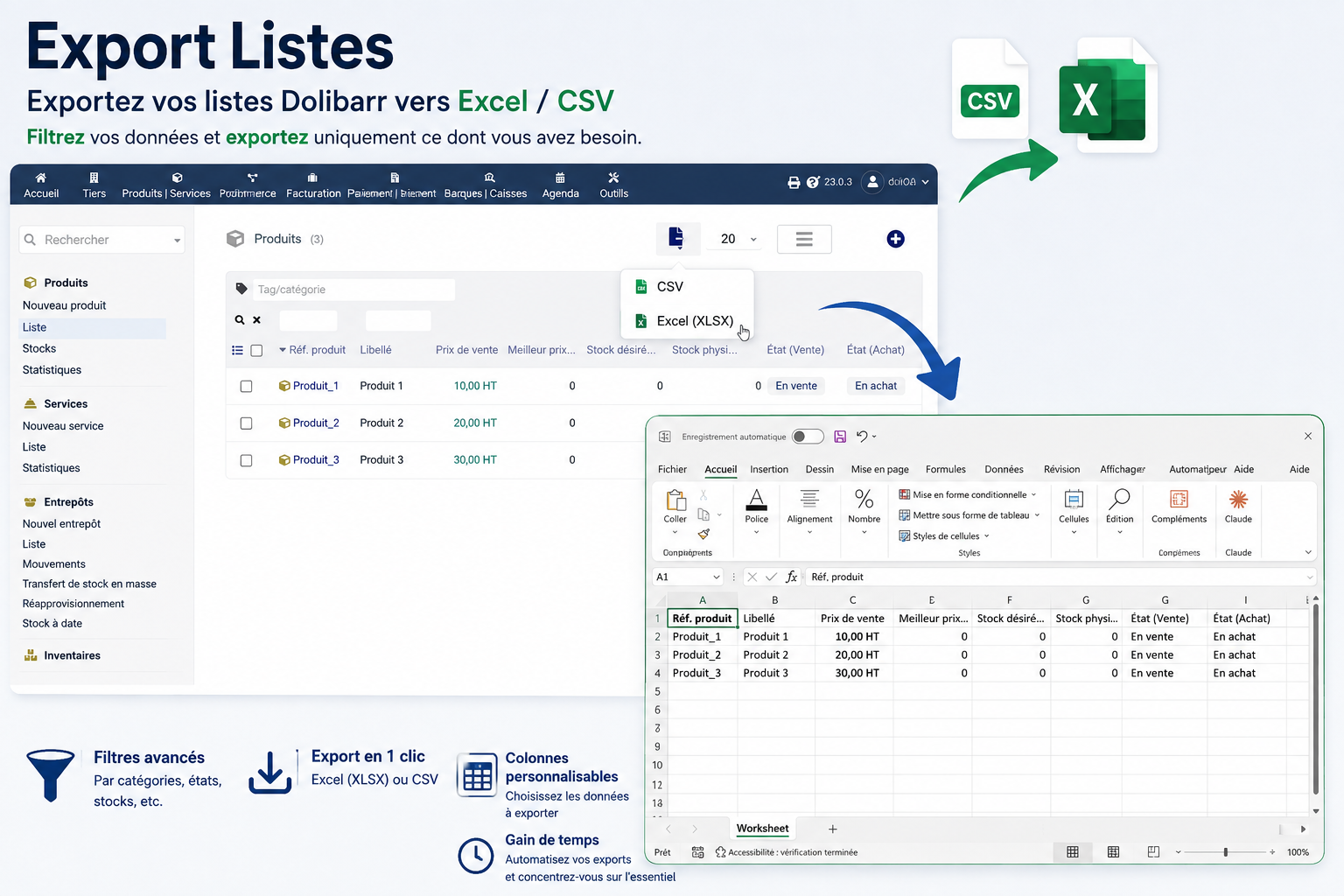Click the printer icon in Dolibarr header
The width and height of the screenshot is (1344, 896).
click(794, 182)
